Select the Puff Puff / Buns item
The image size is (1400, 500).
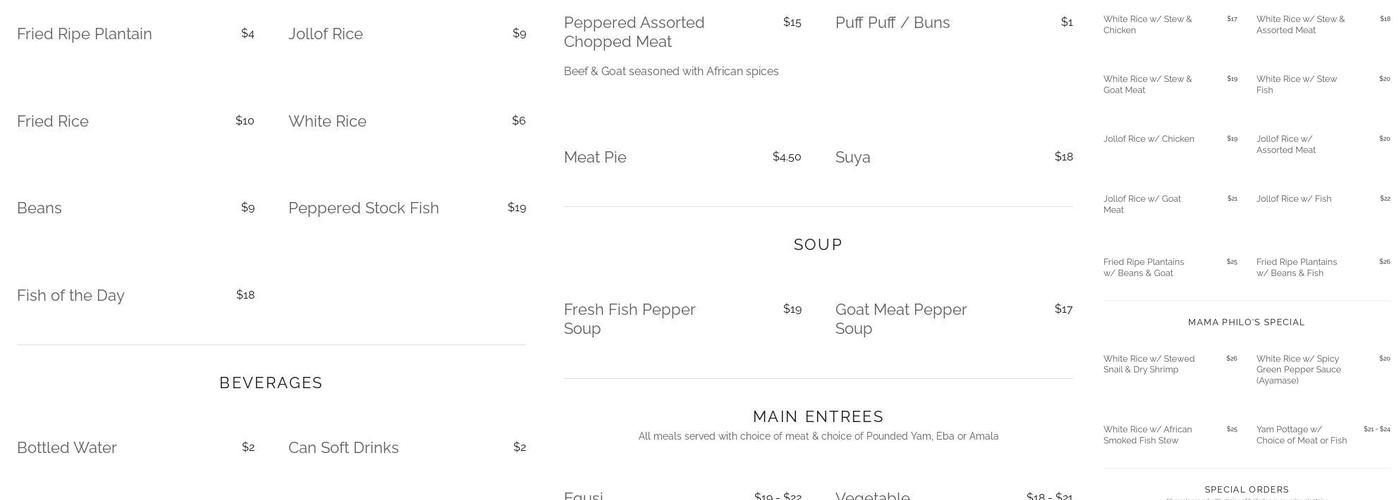[x=893, y=23]
